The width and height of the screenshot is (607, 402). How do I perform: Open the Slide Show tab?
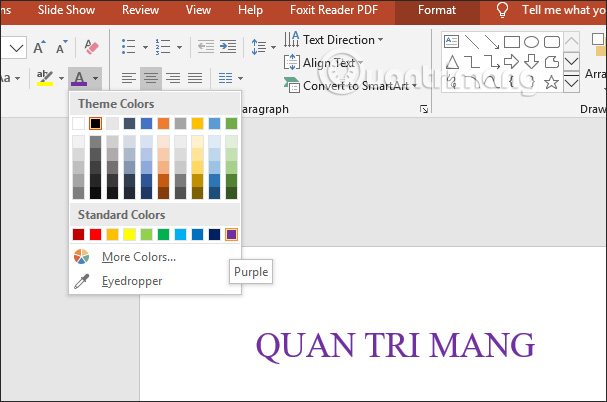(x=66, y=10)
